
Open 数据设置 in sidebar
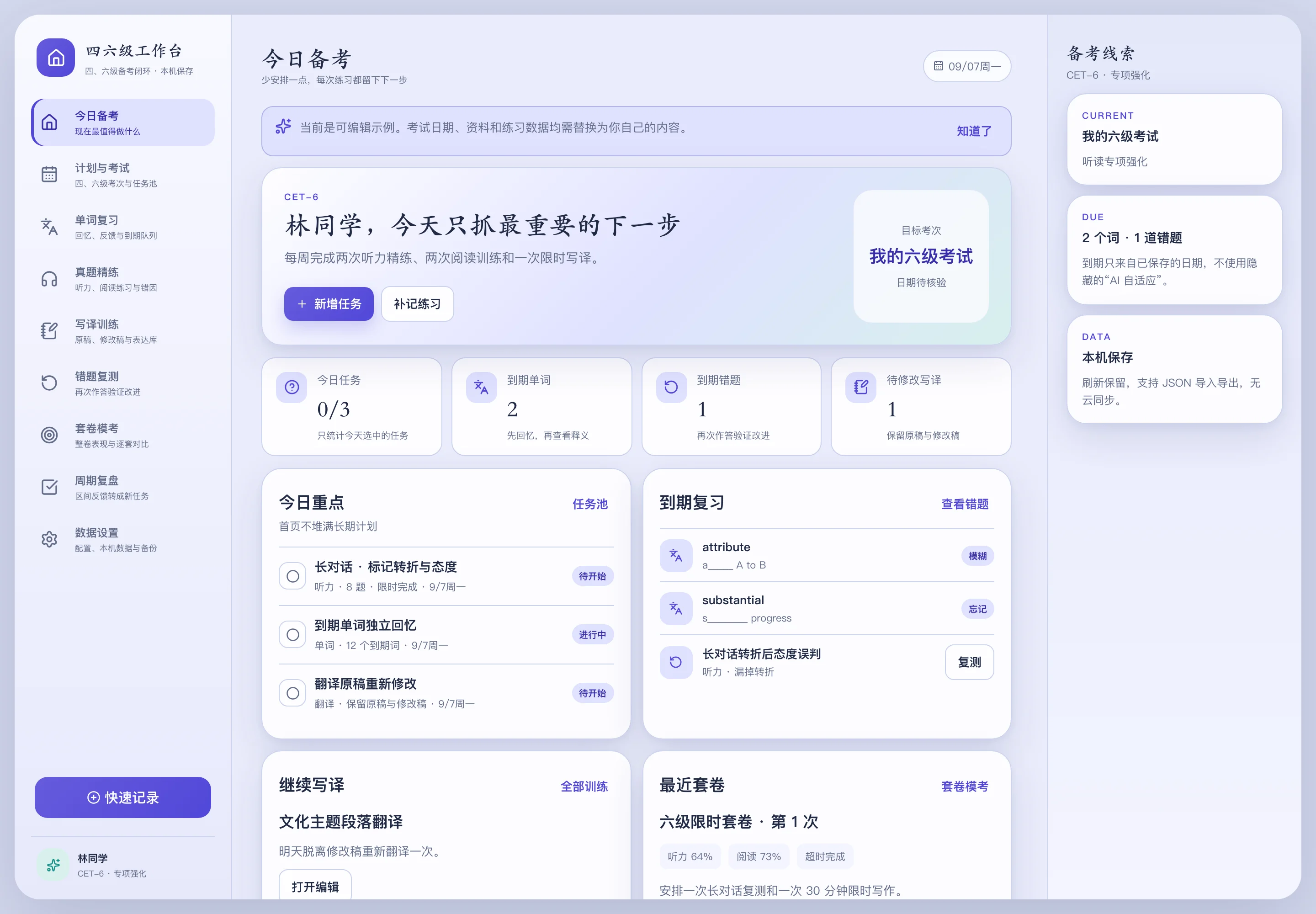pyautogui.click(x=123, y=539)
